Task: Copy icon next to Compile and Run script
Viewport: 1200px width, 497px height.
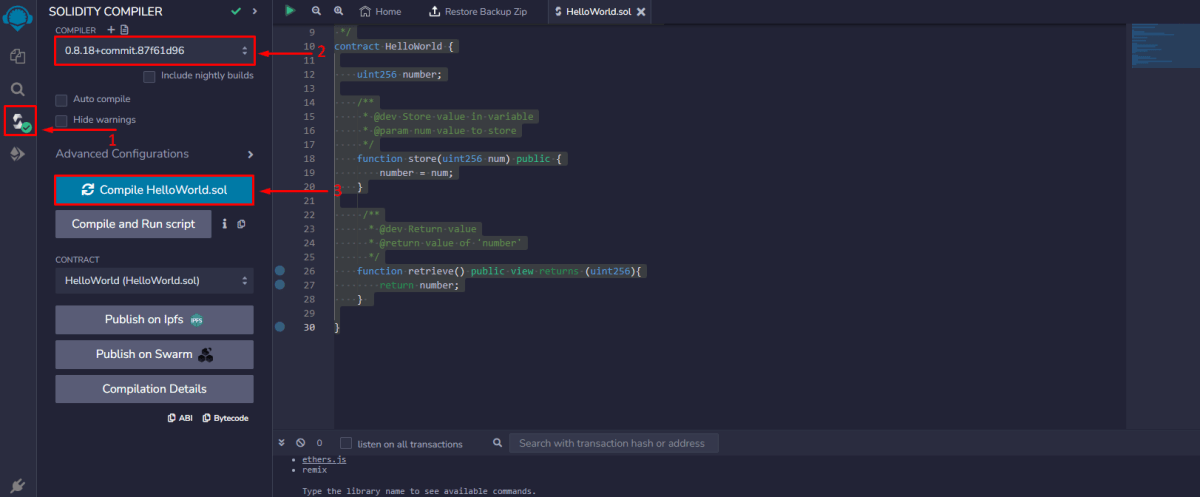Action: [241, 224]
